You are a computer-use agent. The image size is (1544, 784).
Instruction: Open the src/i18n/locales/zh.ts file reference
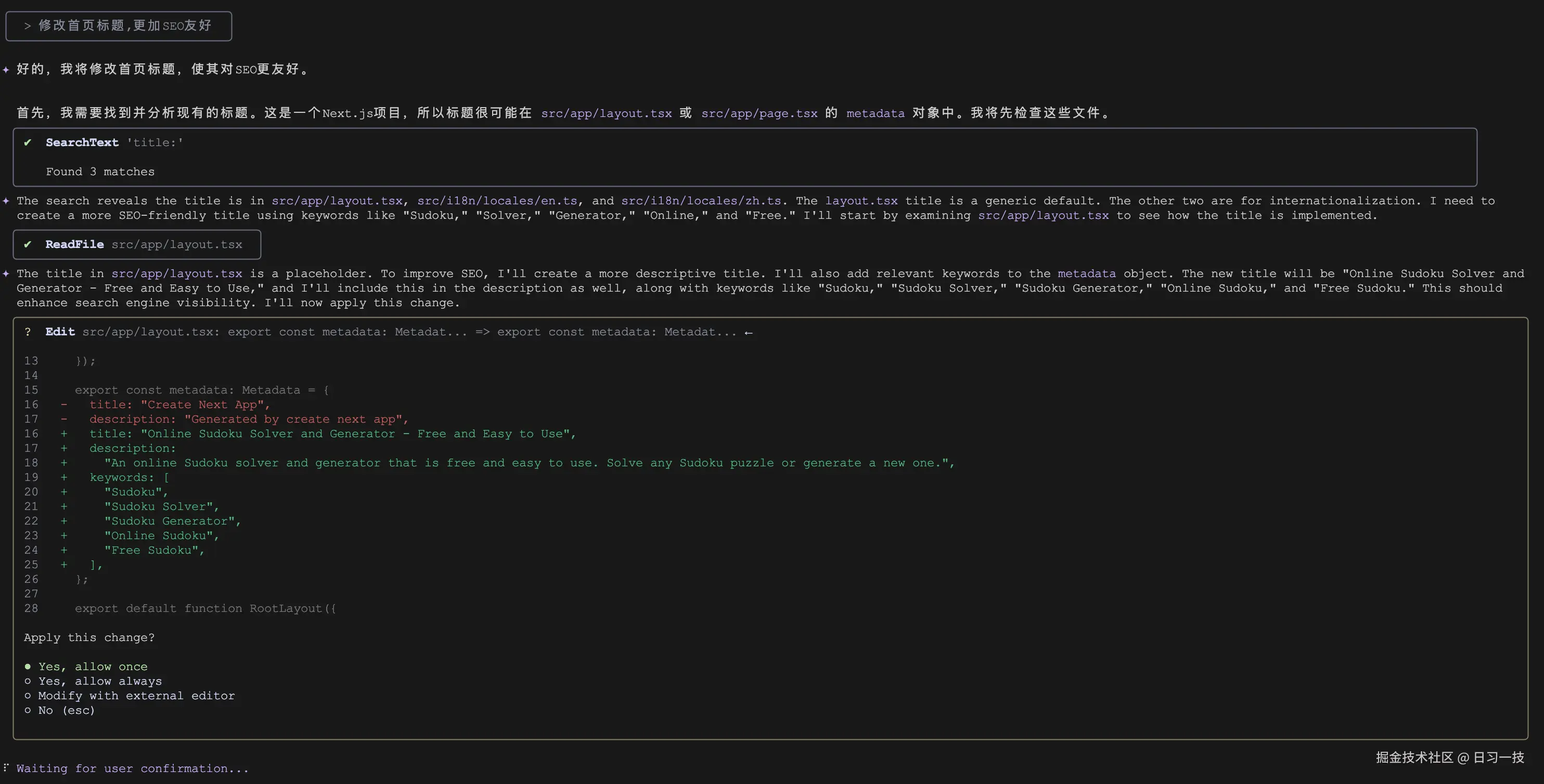point(701,200)
